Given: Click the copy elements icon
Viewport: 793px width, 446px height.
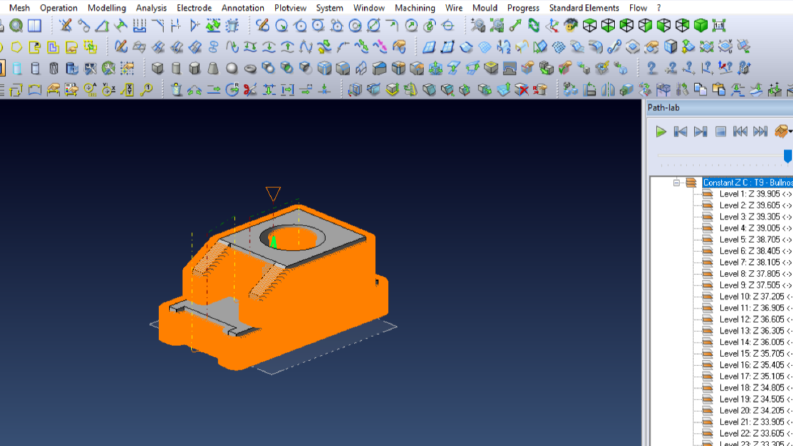Looking at the screenshot, I should click(700, 90).
